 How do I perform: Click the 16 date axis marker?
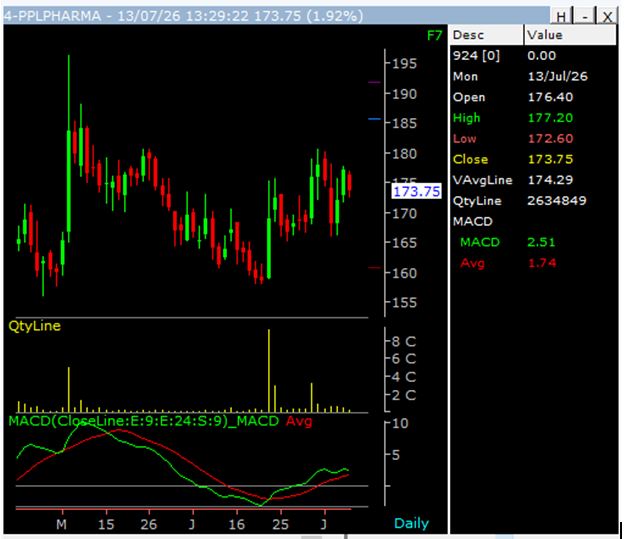(237, 524)
